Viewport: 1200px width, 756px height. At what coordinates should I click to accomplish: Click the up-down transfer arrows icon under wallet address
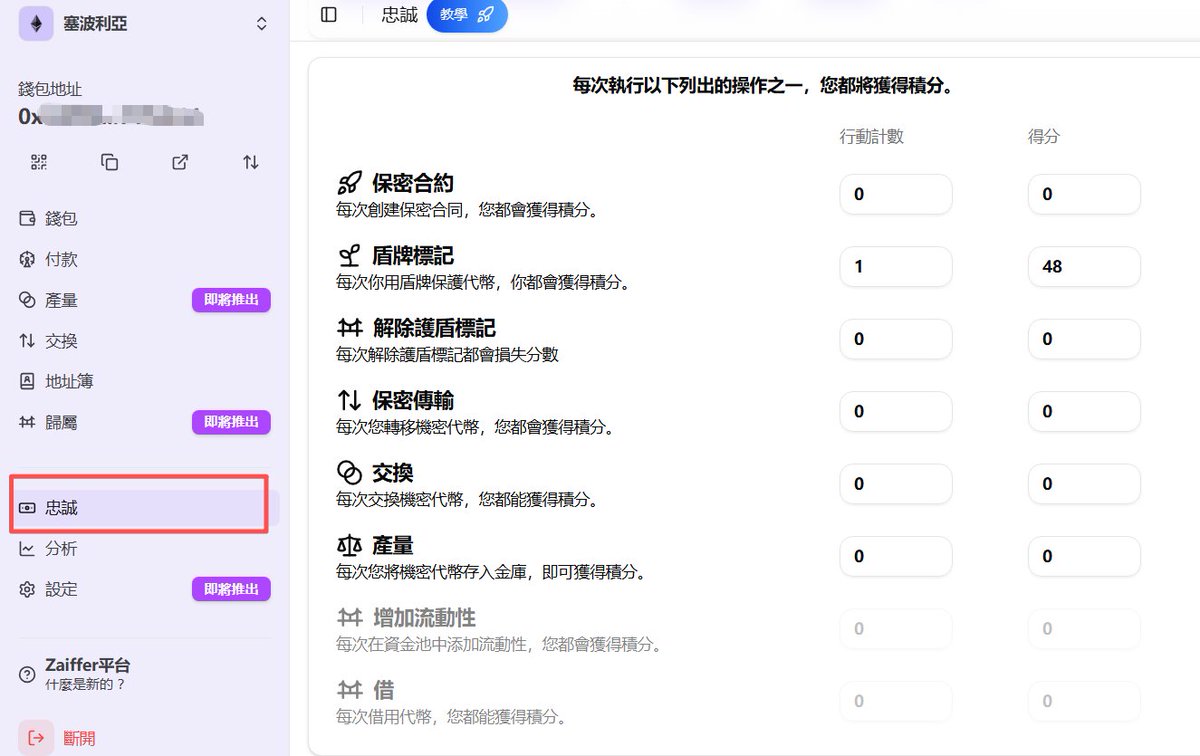(x=251, y=162)
